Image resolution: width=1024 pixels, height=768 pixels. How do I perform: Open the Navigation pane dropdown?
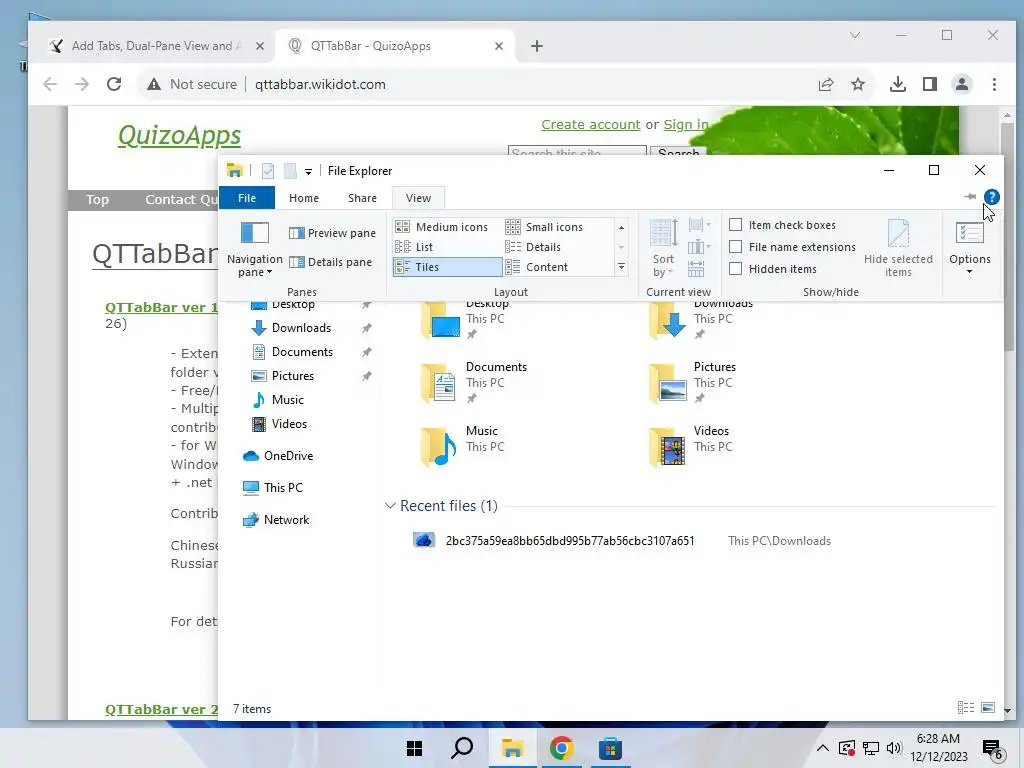(x=255, y=250)
